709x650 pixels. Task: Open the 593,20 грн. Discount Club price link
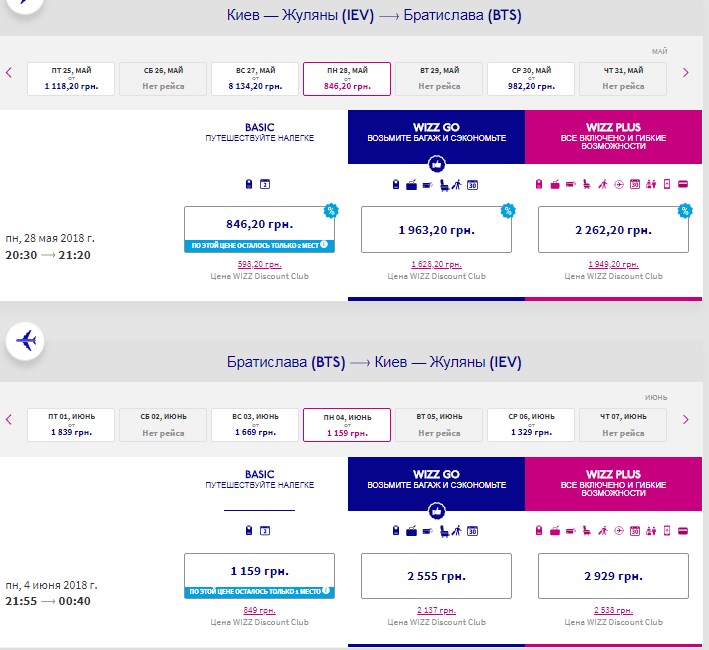tap(259, 264)
